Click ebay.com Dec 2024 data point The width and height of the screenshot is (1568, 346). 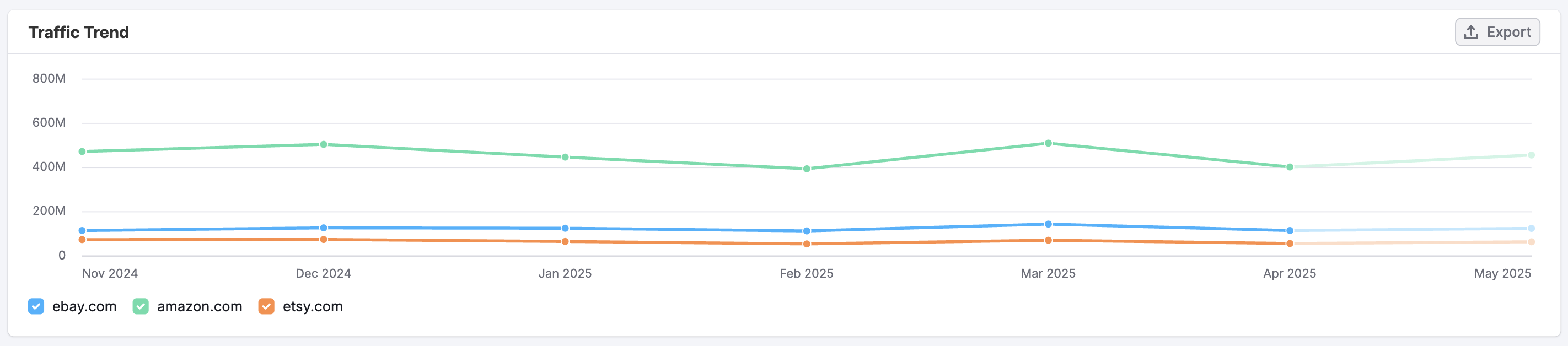click(323, 228)
